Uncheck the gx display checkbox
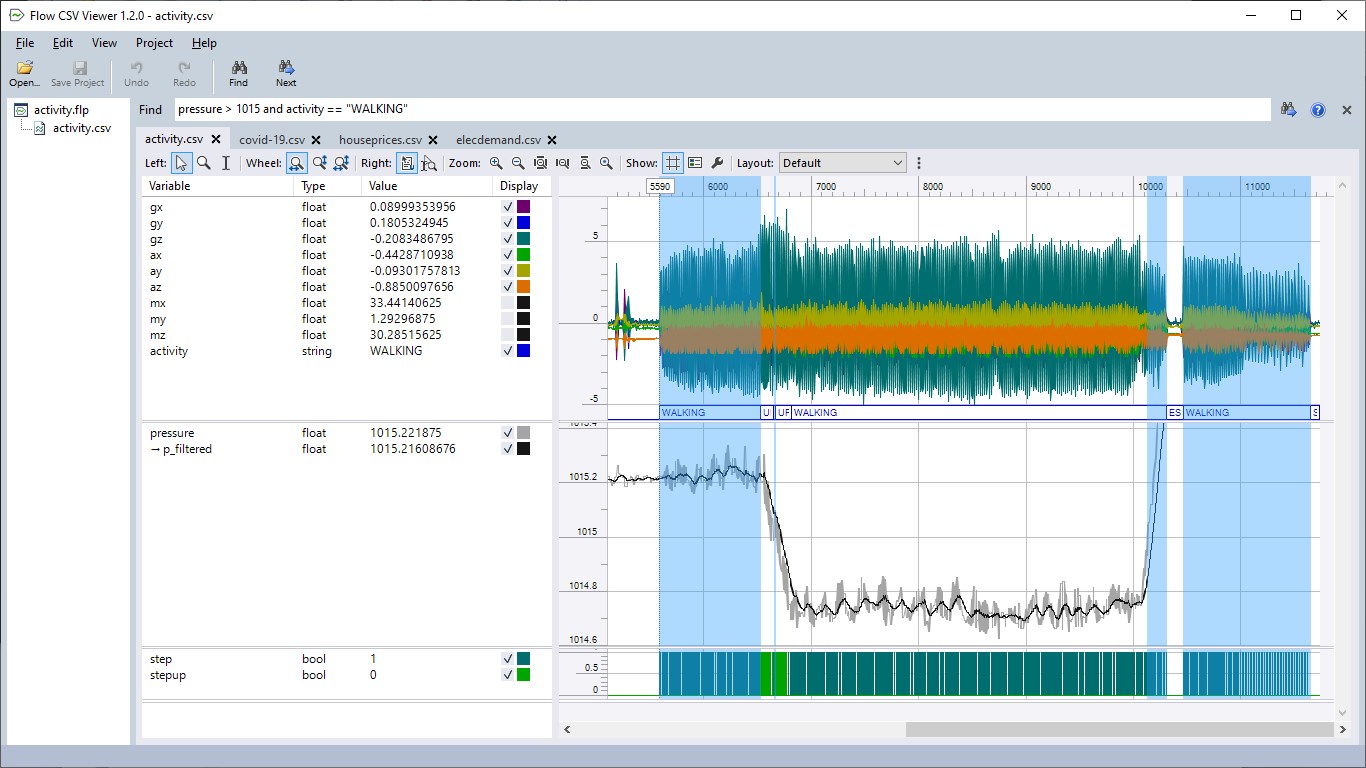The image size is (1366, 768). click(508, 207)
